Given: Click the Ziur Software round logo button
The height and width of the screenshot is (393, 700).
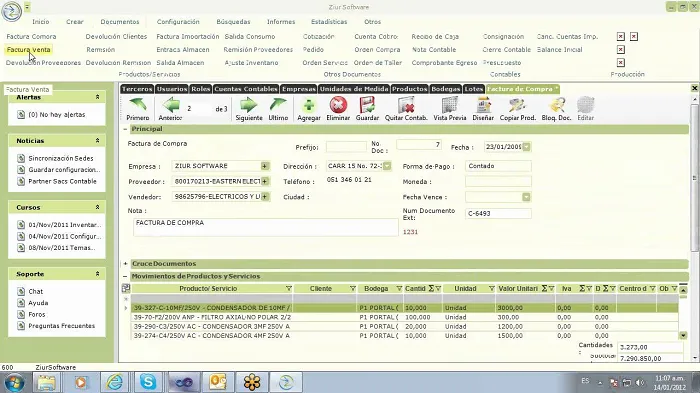Looking at the screenshot, I should [x=12, y=11].
